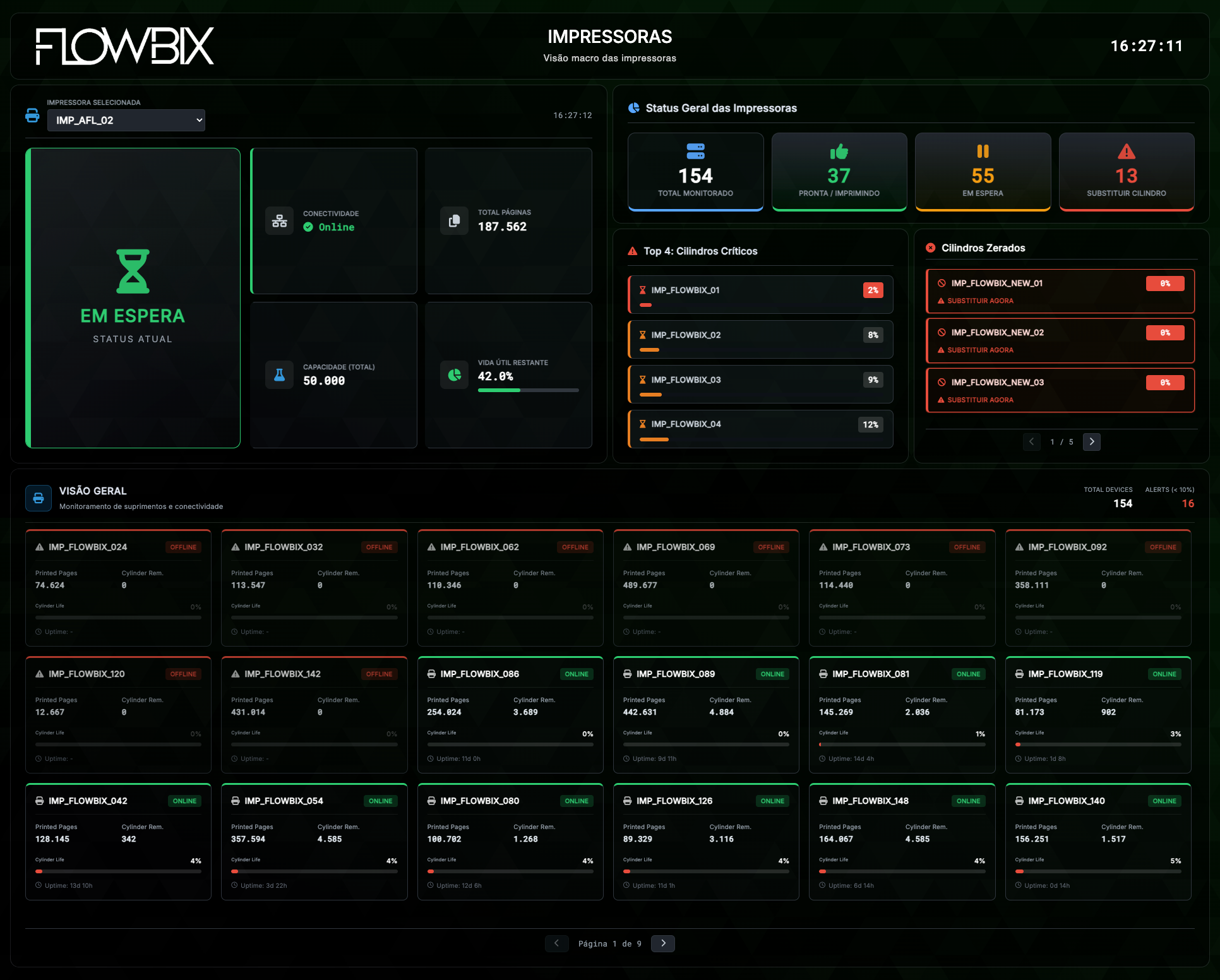
Task: Click Substituir Agora under IMP_FLOWBIX_NEW_02
Action: [x=980, y=350]
